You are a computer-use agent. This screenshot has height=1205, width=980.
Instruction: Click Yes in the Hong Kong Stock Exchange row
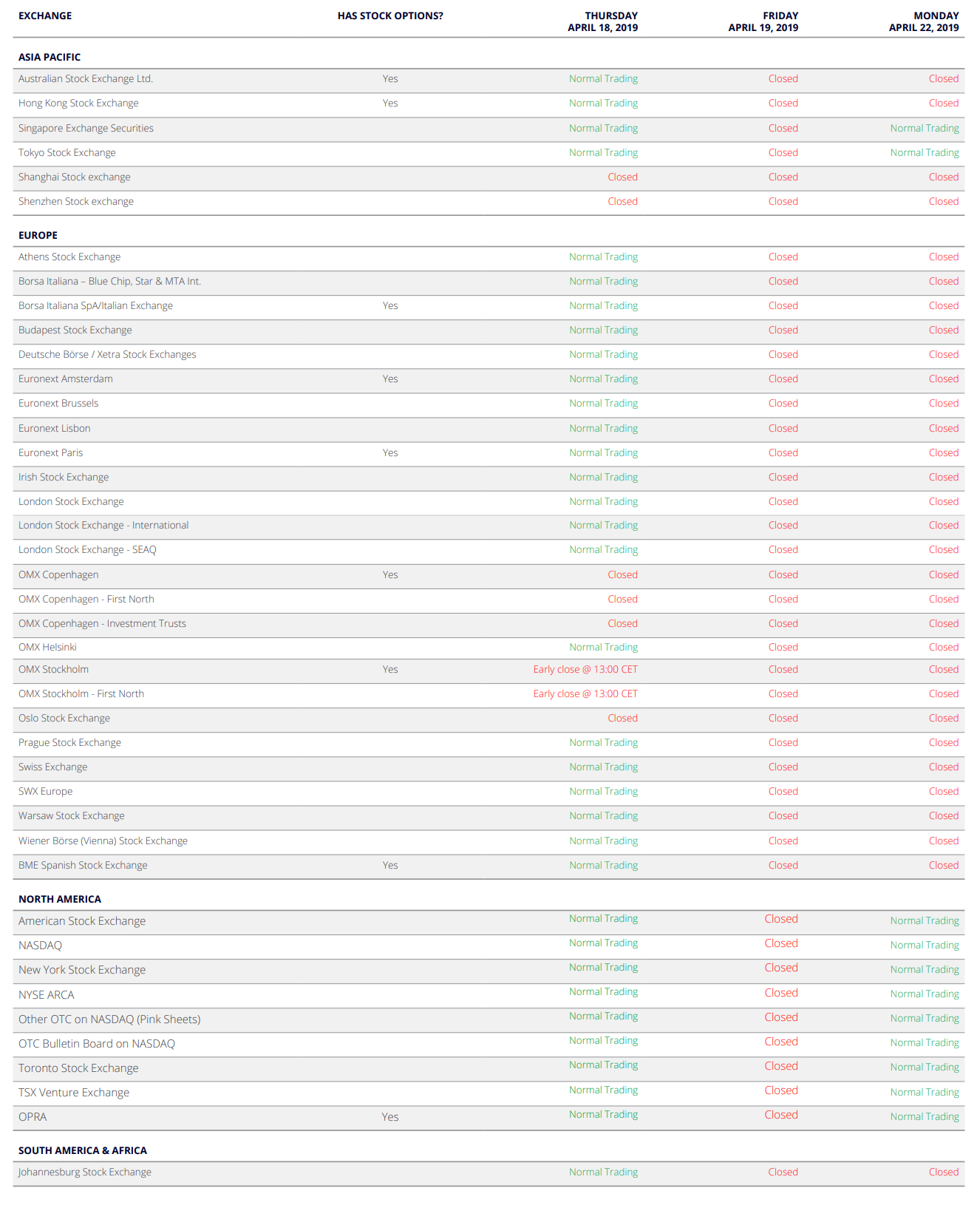point(390,103)
